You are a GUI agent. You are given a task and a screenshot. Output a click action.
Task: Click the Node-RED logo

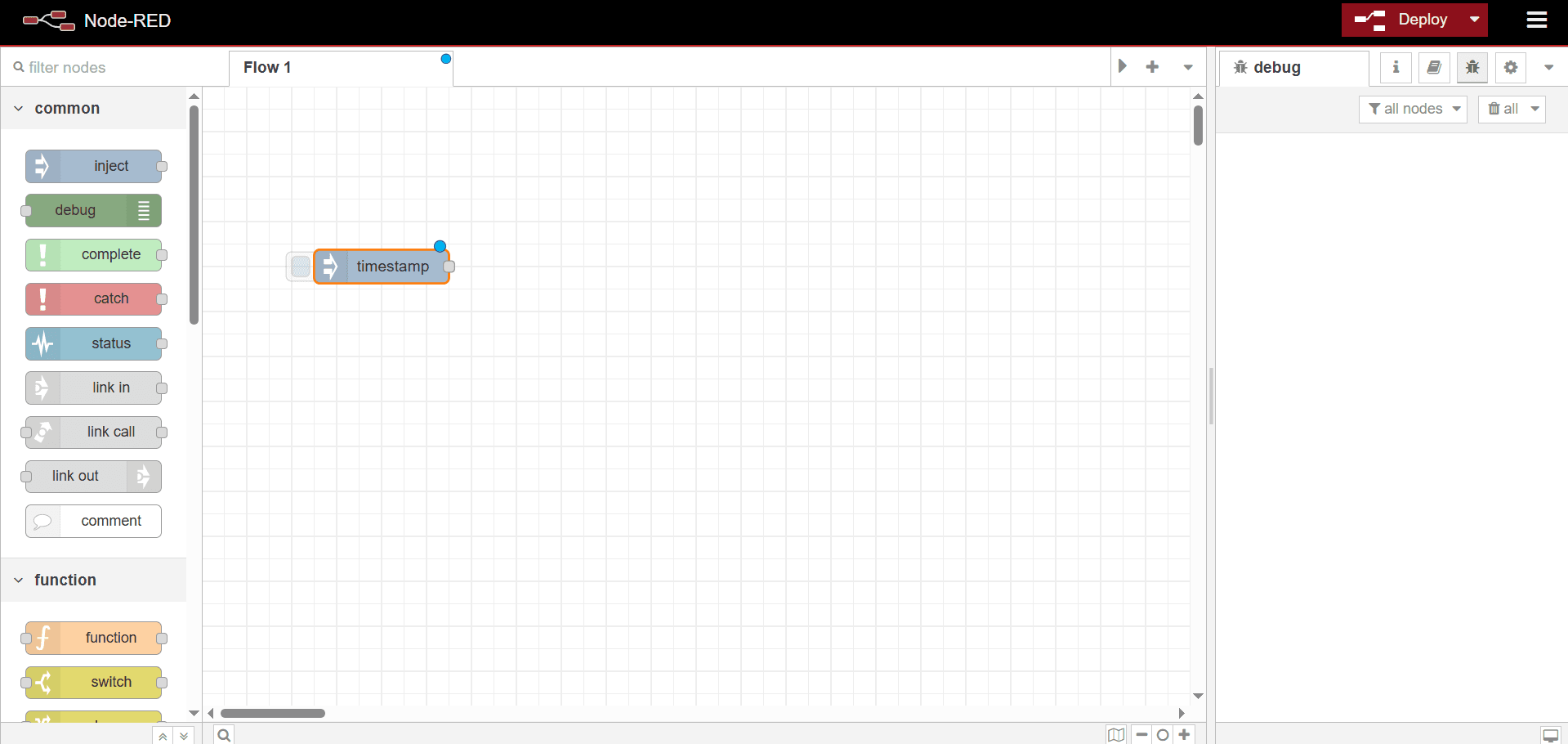click(96, 20)
